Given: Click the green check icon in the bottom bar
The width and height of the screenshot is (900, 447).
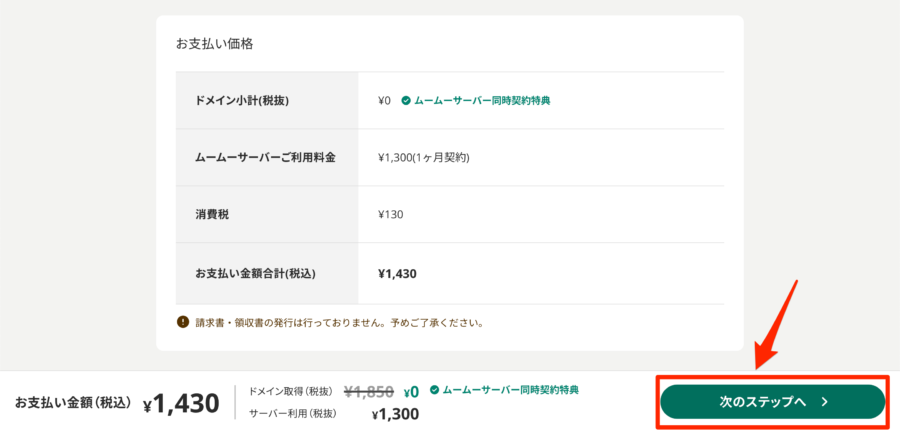Looking at the screenshot, I should [x=435, y=390].
